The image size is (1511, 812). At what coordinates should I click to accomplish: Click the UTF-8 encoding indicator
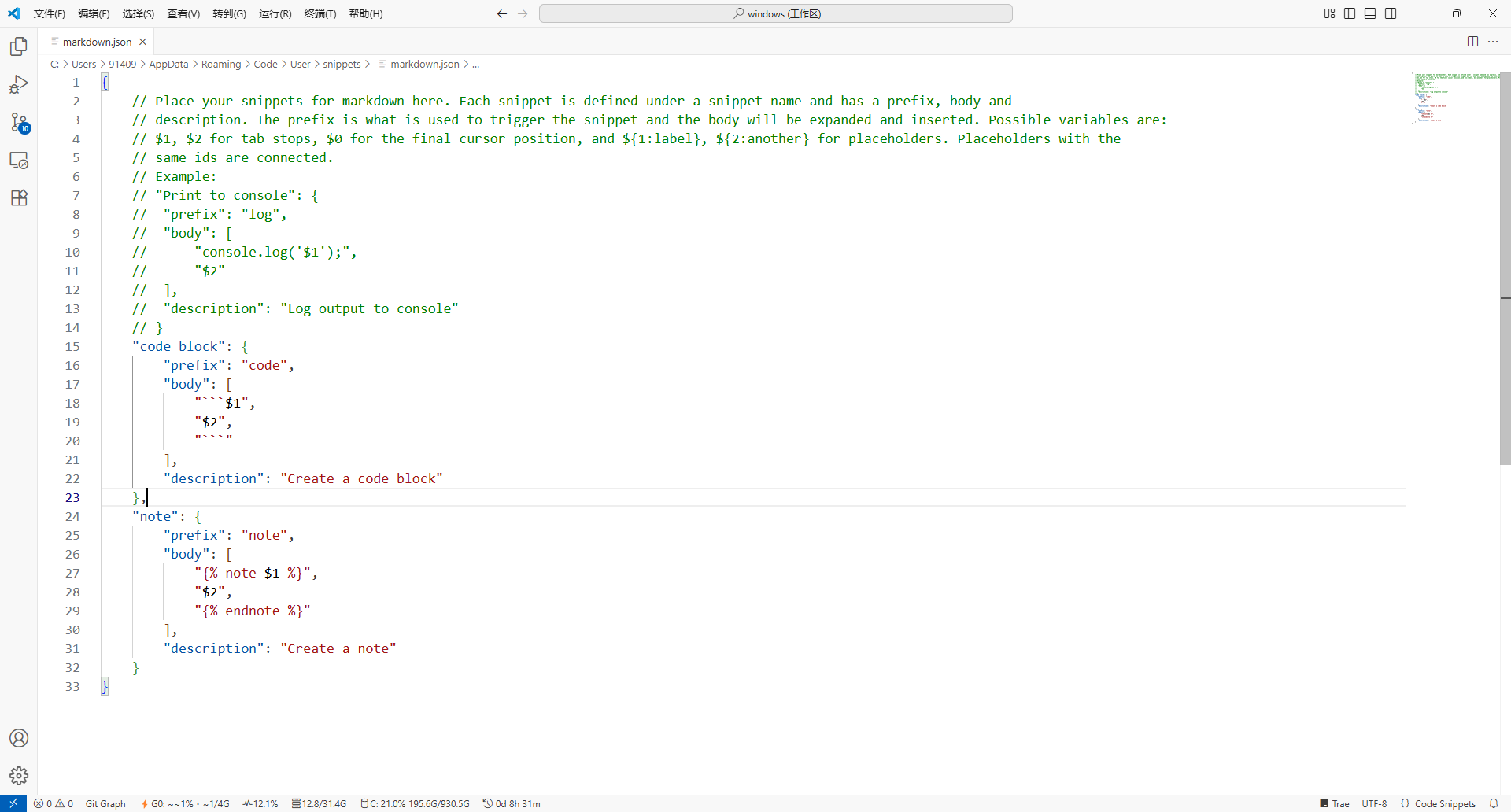pyautogui.click(x=1374, y=803)
